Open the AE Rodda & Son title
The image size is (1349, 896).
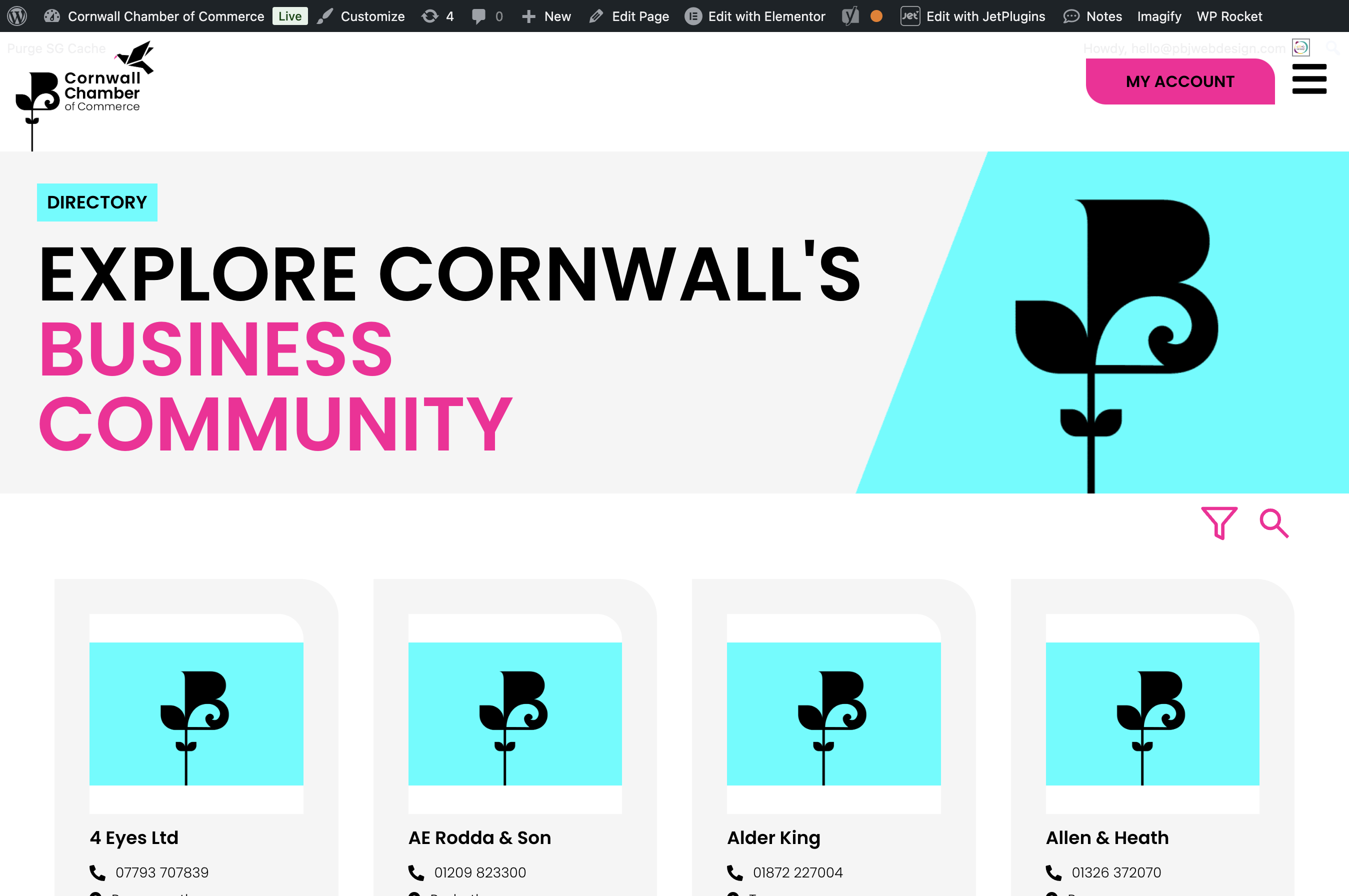tap(480, 837)
